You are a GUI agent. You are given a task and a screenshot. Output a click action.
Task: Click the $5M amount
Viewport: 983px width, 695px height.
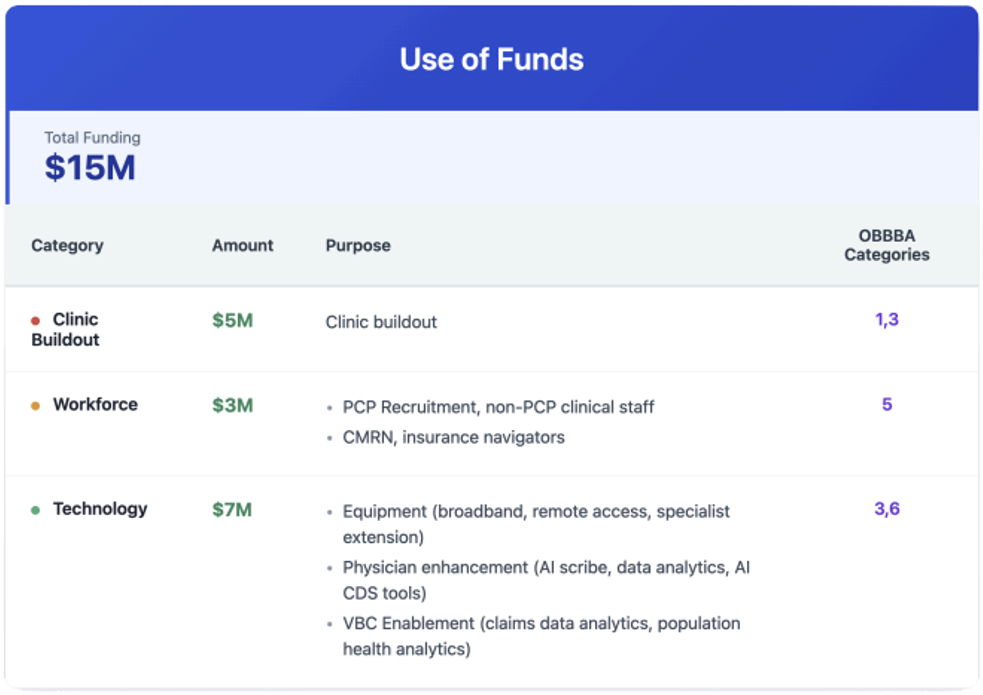coord(232,321)
